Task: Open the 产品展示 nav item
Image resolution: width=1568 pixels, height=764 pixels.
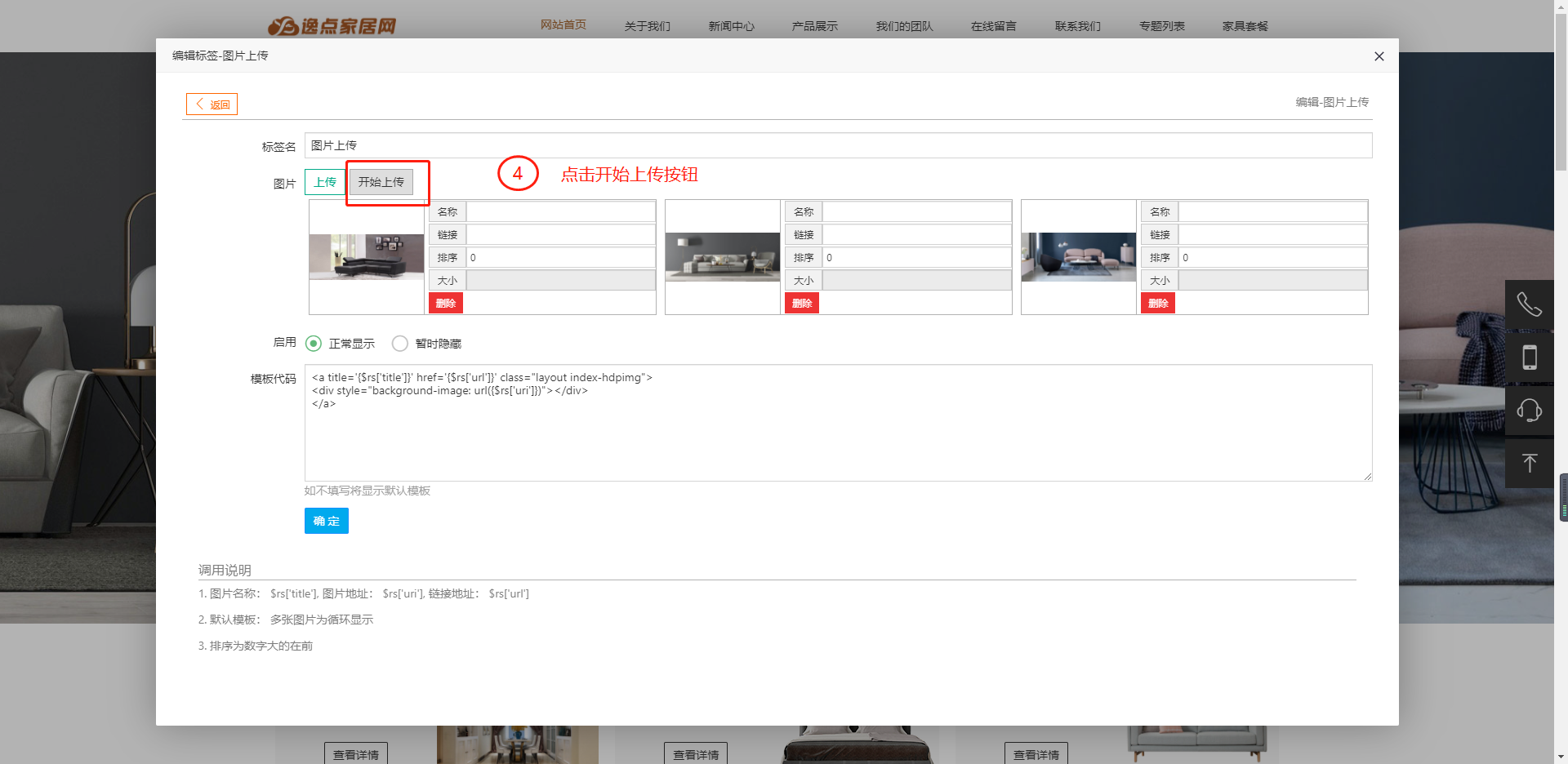Action: click(x=815, y=26)
